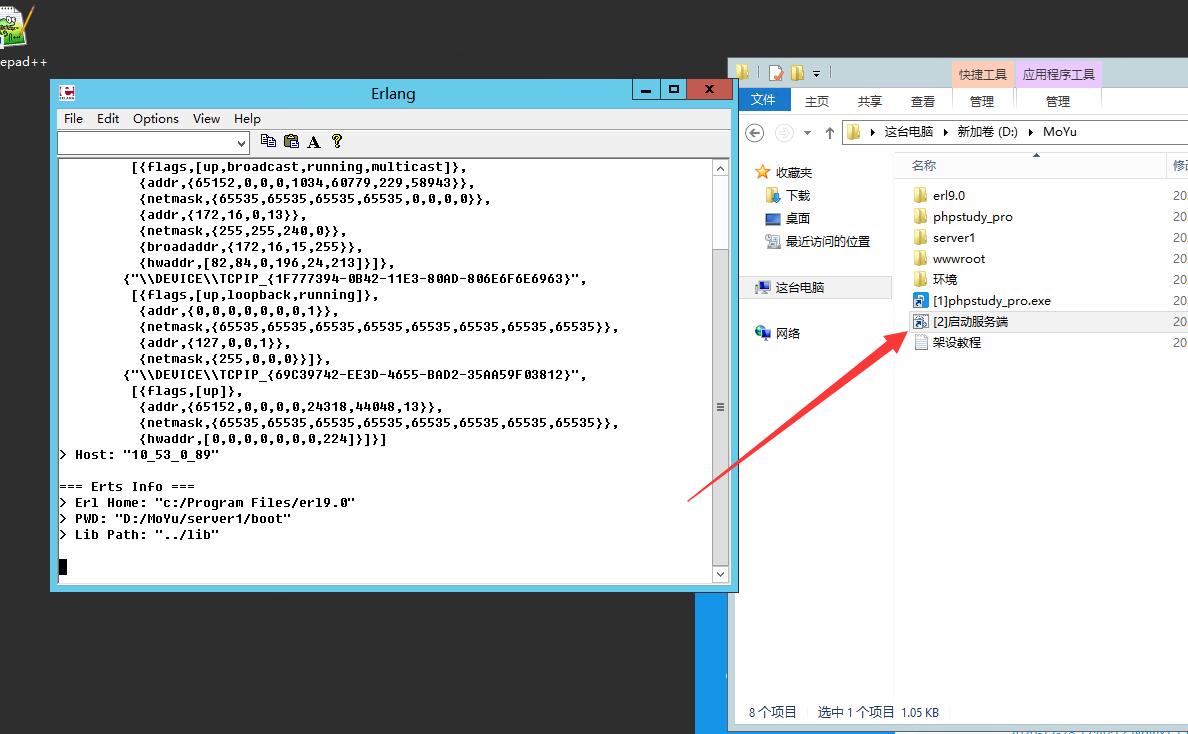This screenshot has width=1188, height=734.
Task: Click 新加卷 (D:) in the address path
Action: (x=986, y=132)
